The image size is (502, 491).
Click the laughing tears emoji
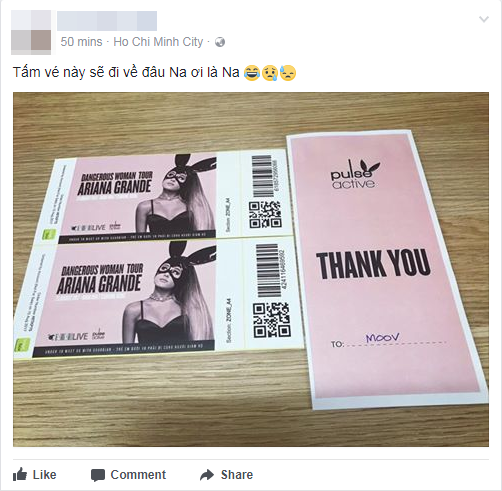252,73
